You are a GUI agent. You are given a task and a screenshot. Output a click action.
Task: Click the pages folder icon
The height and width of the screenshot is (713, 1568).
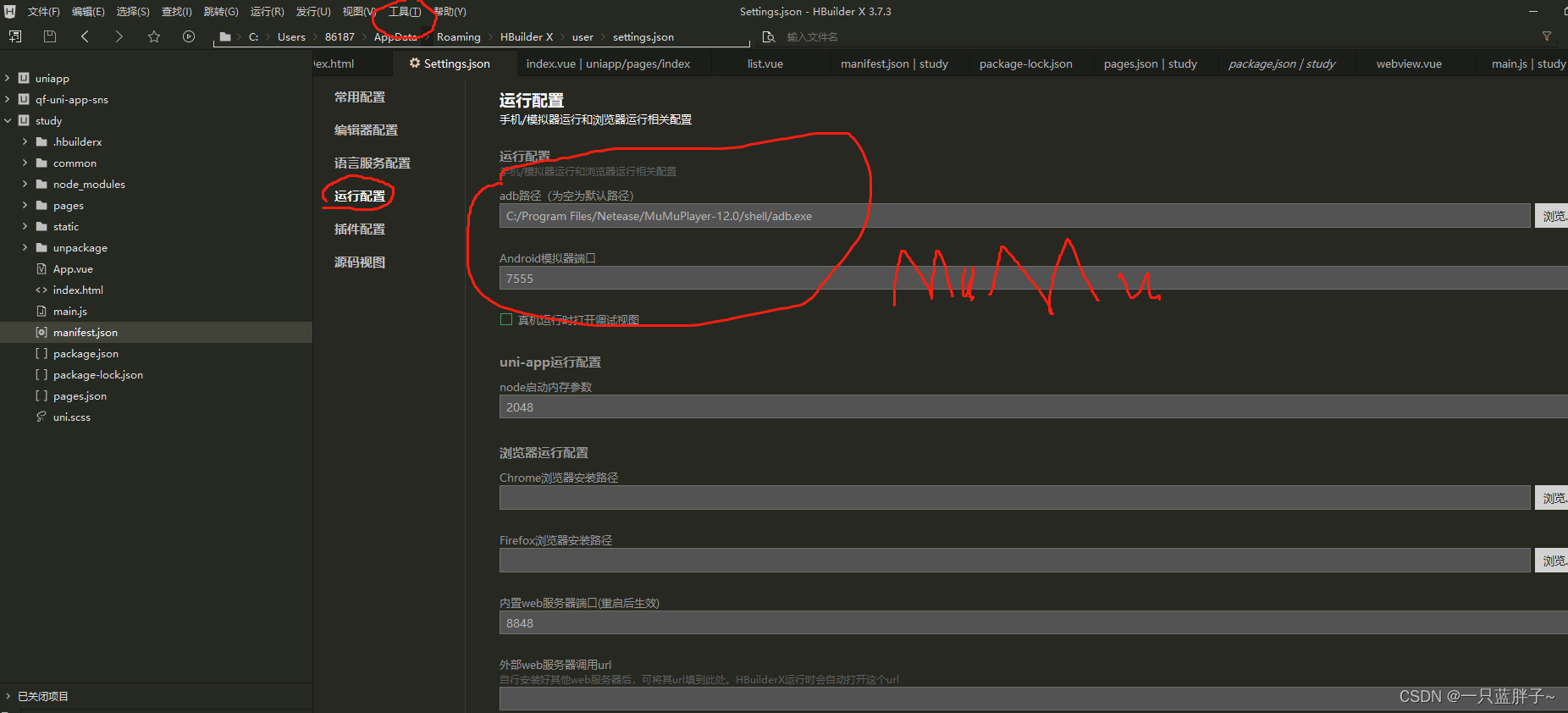[41, 205]
